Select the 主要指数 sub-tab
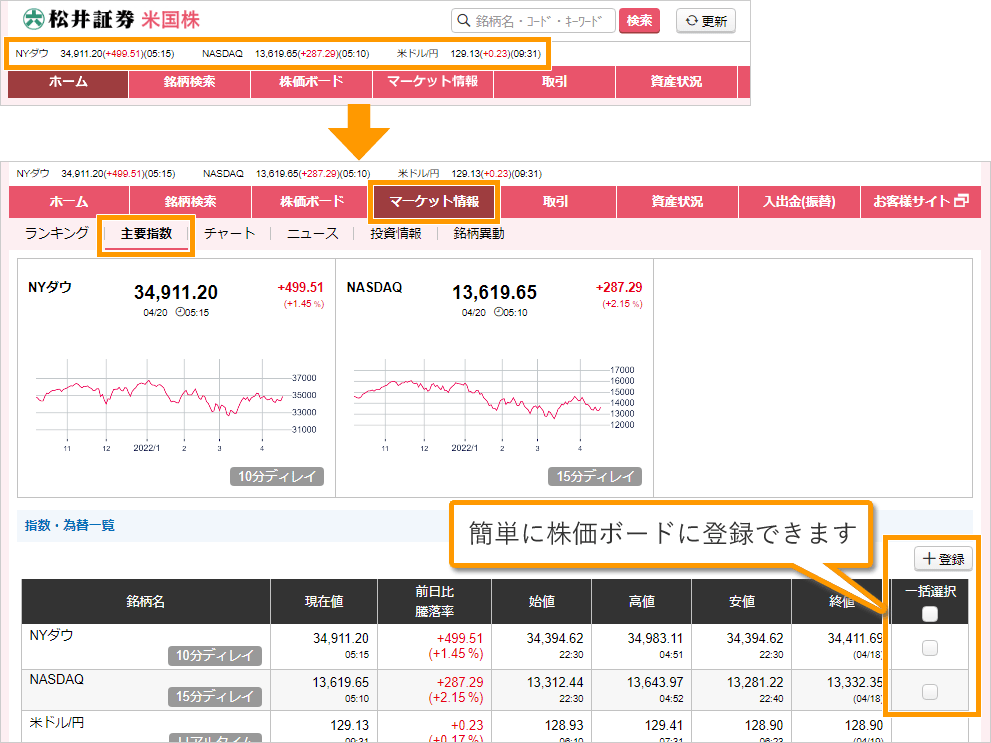The height and width of the screenshot is (743, 991). [x=147, y=234]
